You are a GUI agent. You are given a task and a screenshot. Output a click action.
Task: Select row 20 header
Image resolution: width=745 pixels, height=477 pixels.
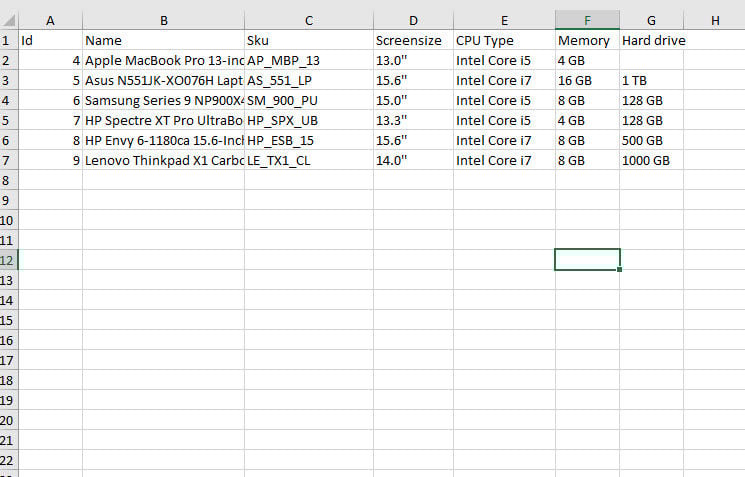pos(9,420)
